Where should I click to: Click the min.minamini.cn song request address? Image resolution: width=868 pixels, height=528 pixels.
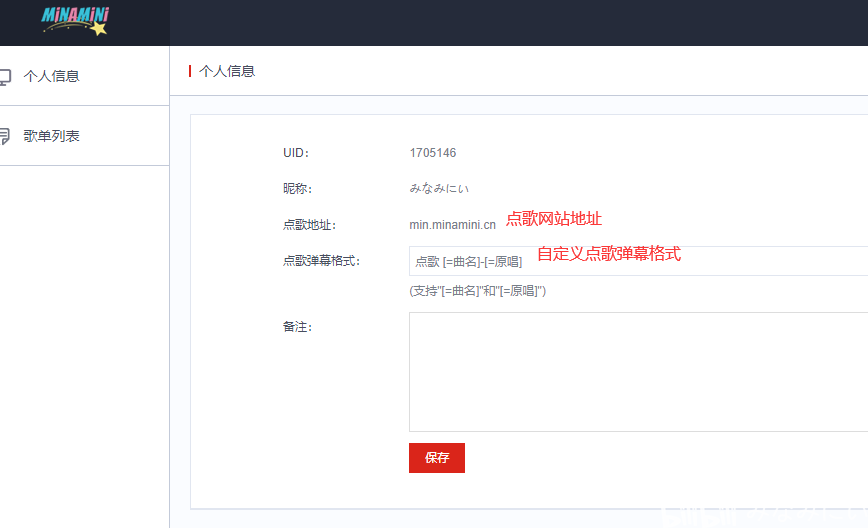[452, 225]
